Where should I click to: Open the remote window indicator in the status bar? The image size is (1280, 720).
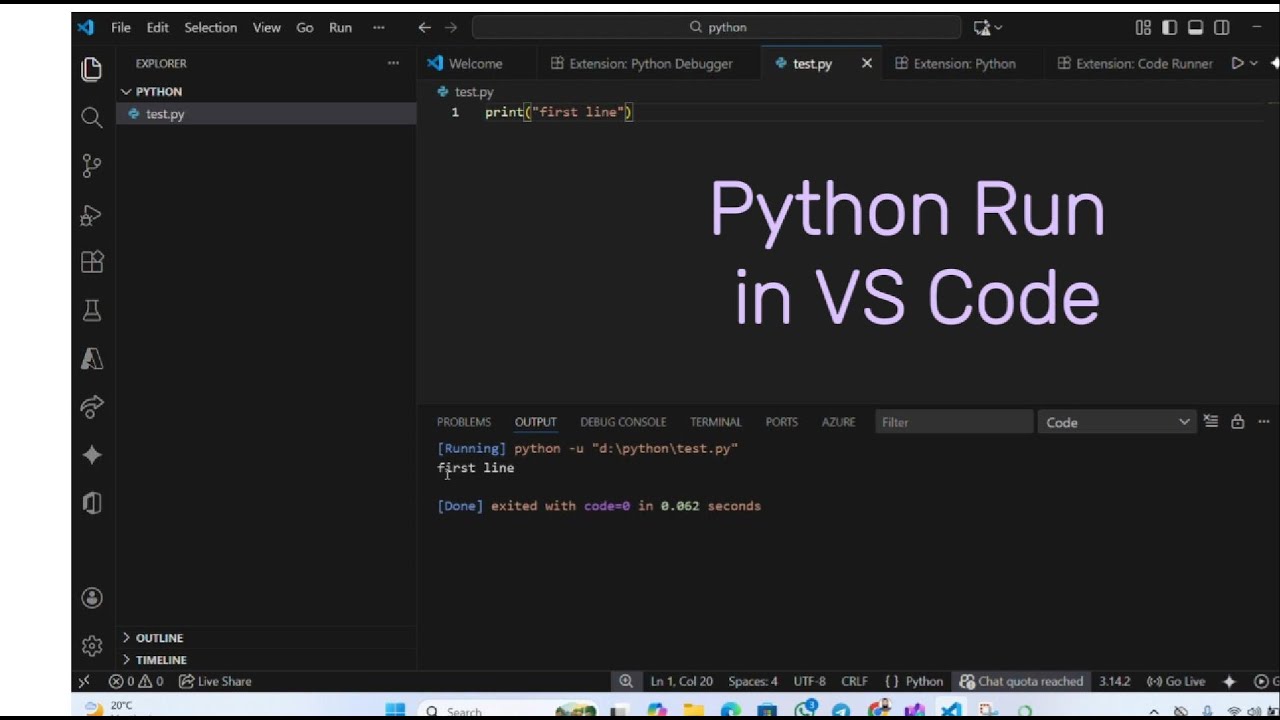click(84, 681)
